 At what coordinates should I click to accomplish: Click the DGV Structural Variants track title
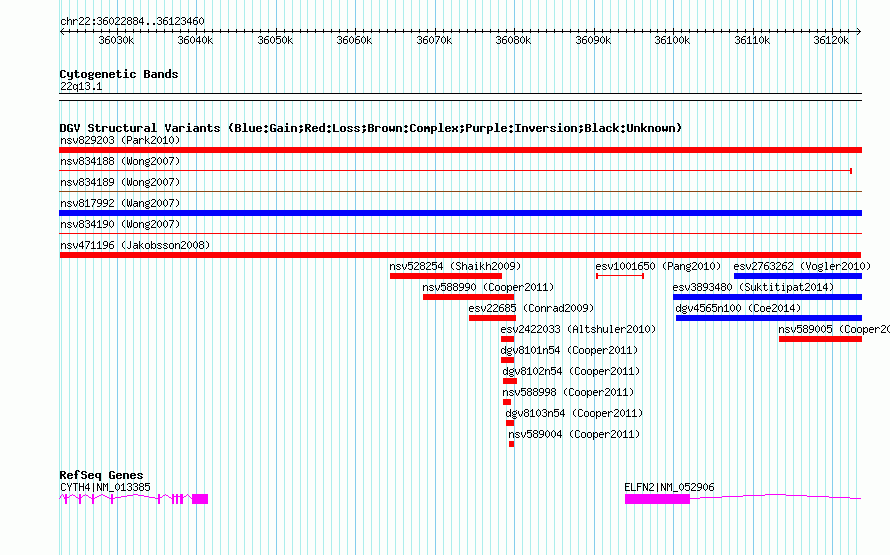(x=371, y=128)
